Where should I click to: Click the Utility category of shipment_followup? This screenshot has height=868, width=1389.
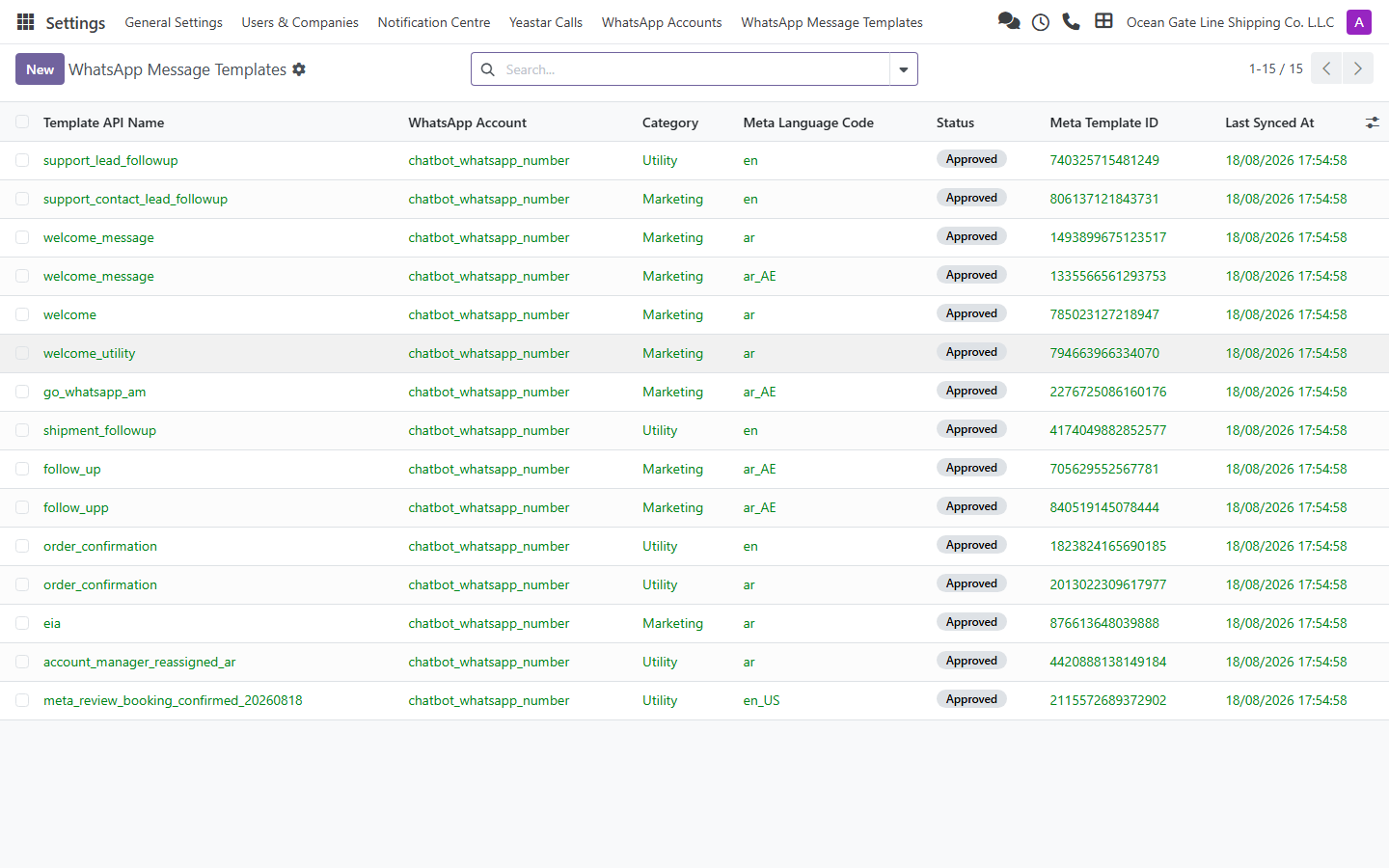coord(660,430)
